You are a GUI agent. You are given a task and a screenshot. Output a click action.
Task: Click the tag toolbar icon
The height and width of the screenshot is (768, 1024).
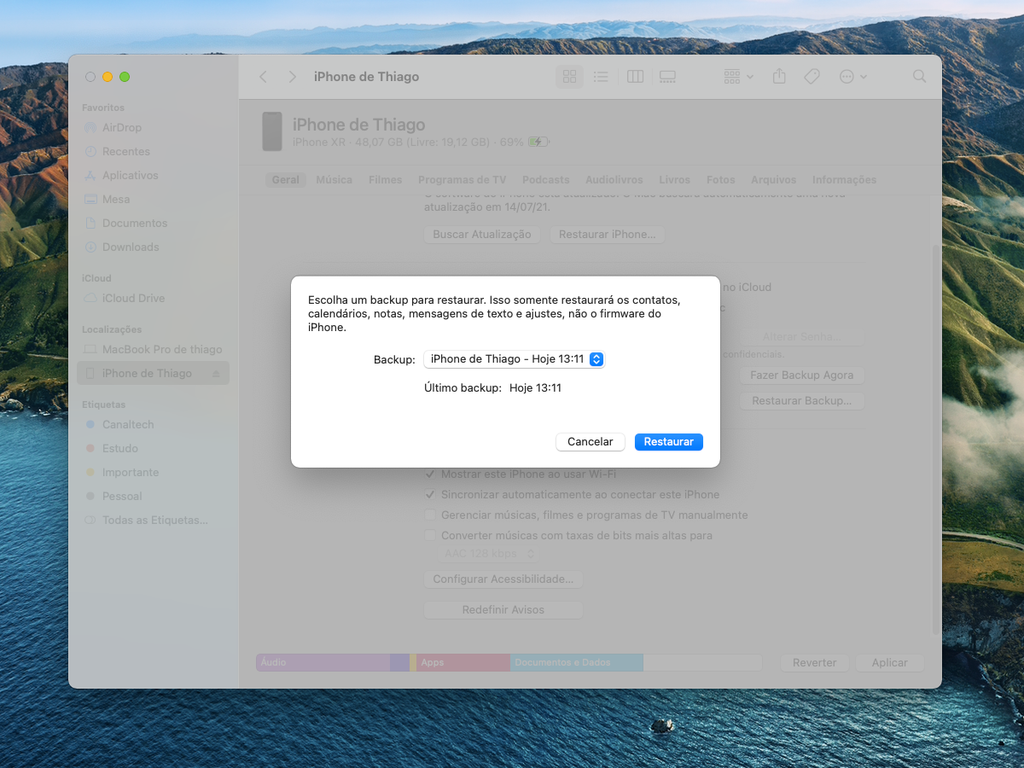click(812, 76)
